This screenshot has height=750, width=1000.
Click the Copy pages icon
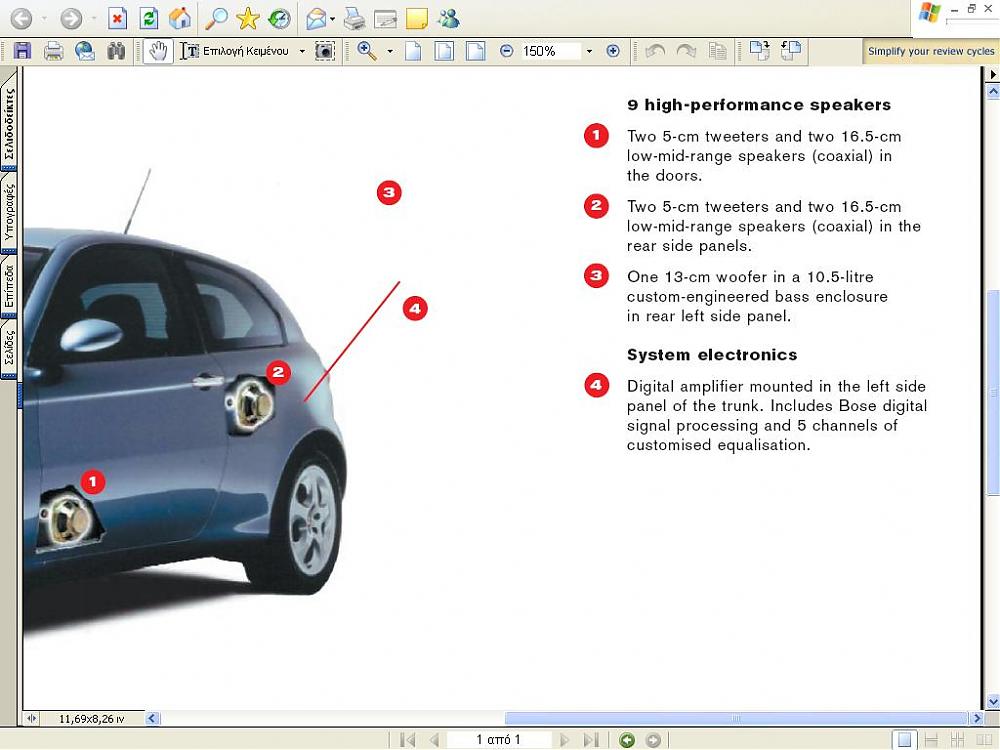(x=717, y=51)
